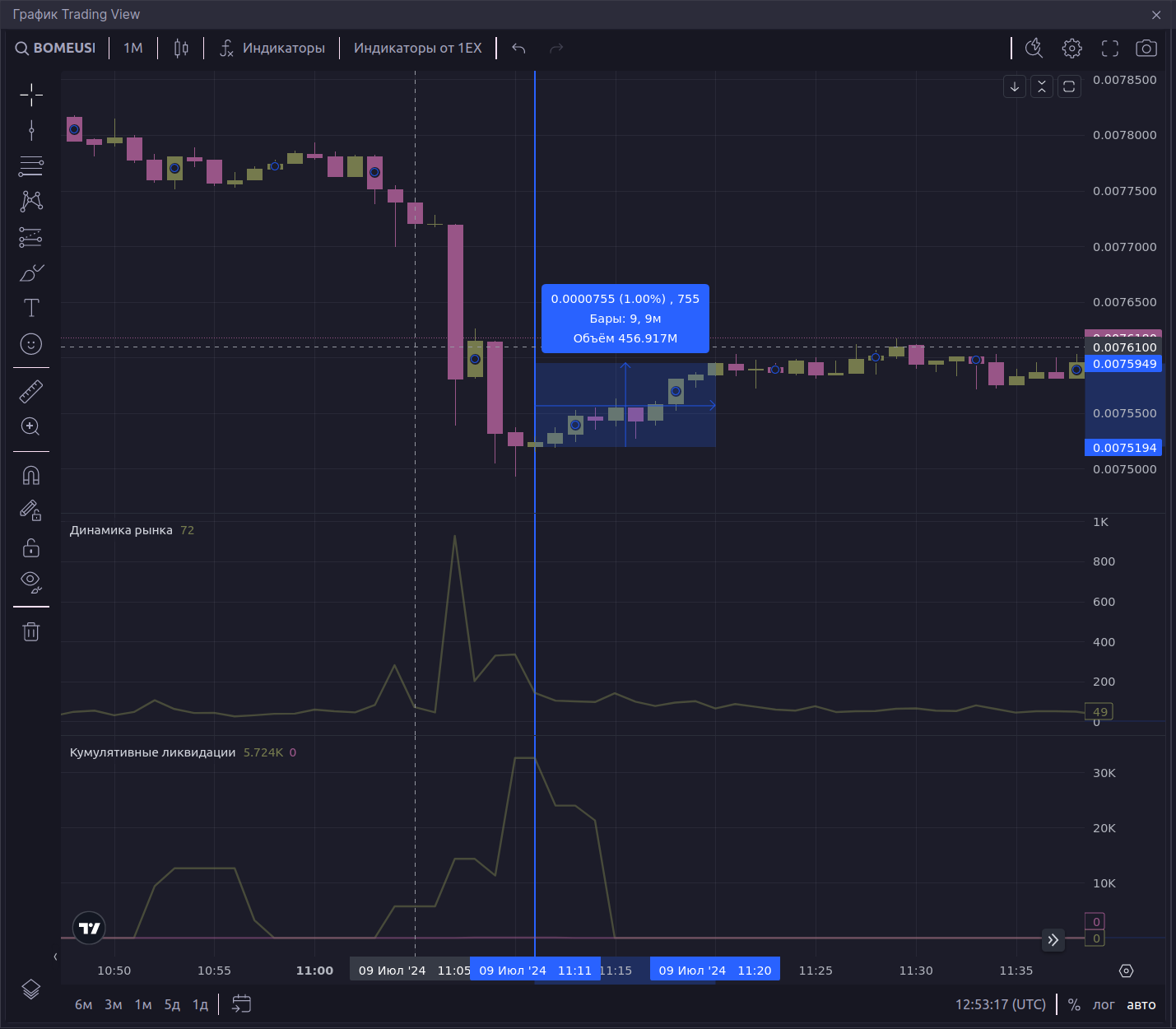Open the candlestick chart type menu
Screen dimensions: 1176x1029
(181, 49)
